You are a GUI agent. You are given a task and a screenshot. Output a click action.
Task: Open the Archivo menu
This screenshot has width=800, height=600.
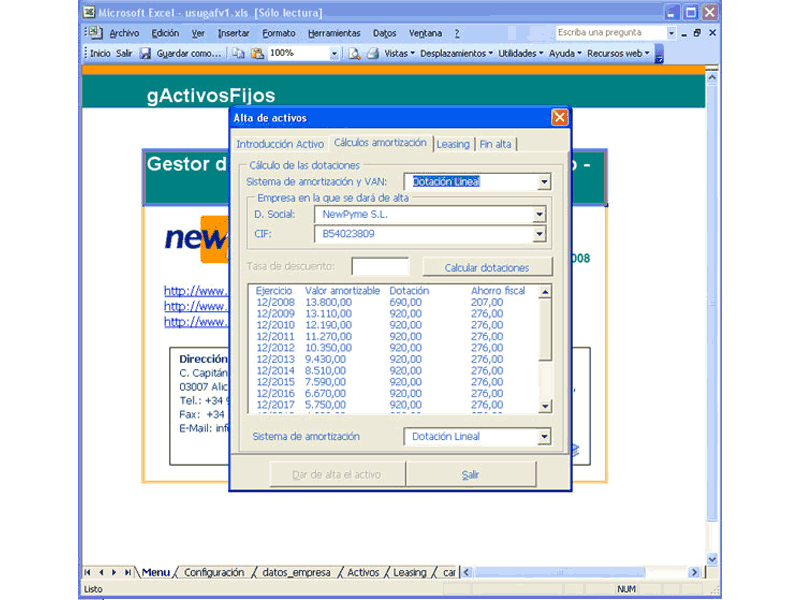click(x=124, y=33)
